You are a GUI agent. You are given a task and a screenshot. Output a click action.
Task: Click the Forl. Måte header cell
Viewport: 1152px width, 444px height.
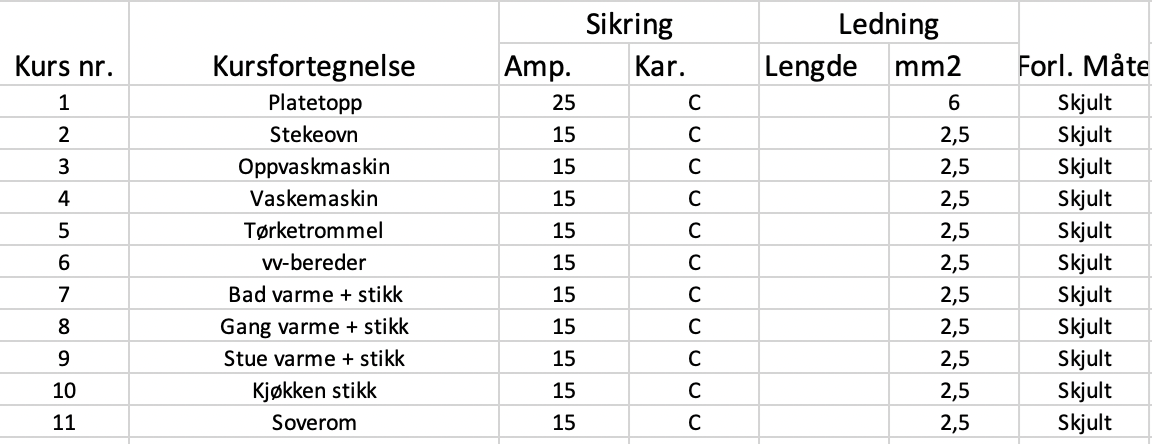pos(1084,67)
